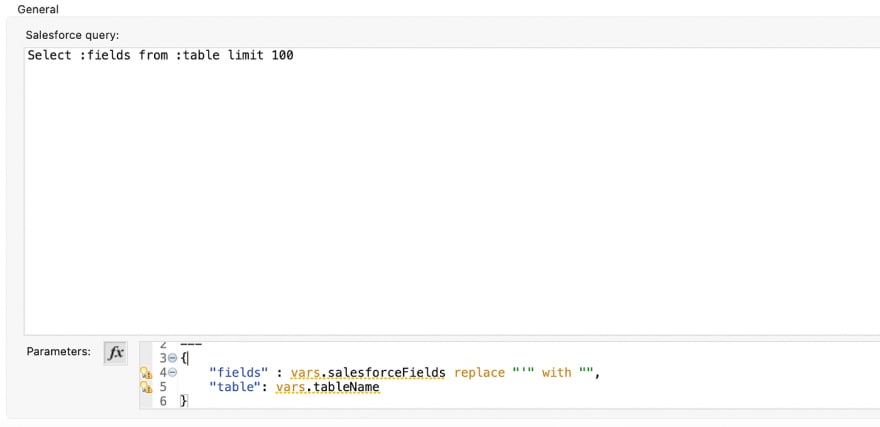880x427 pixels.
Task: Click the 'Select :fields from :table limit 100' query text
Action: click(x=161, y=56)
